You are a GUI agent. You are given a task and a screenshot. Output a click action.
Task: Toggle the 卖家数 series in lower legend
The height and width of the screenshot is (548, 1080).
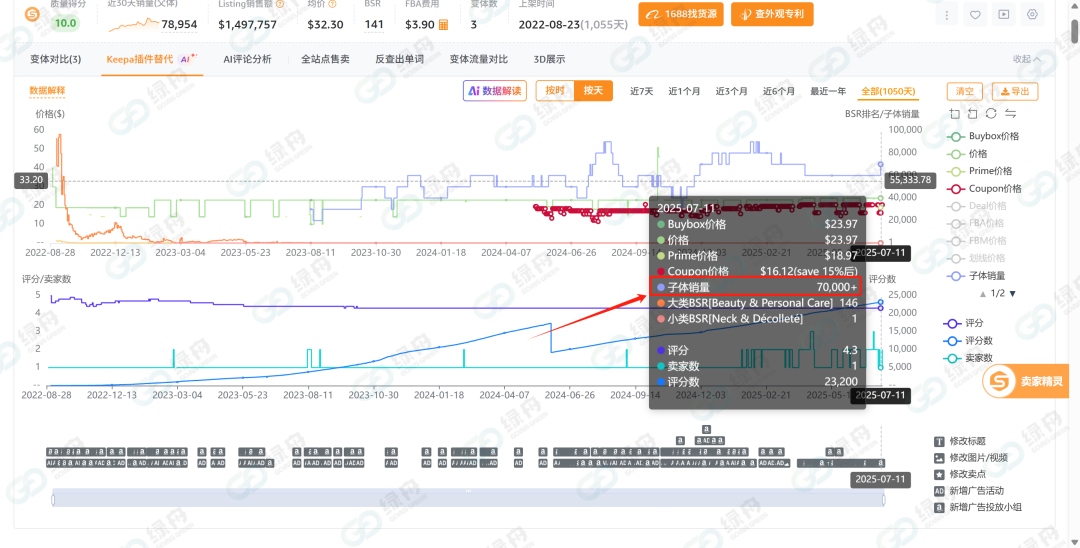[x=968, y=358]
